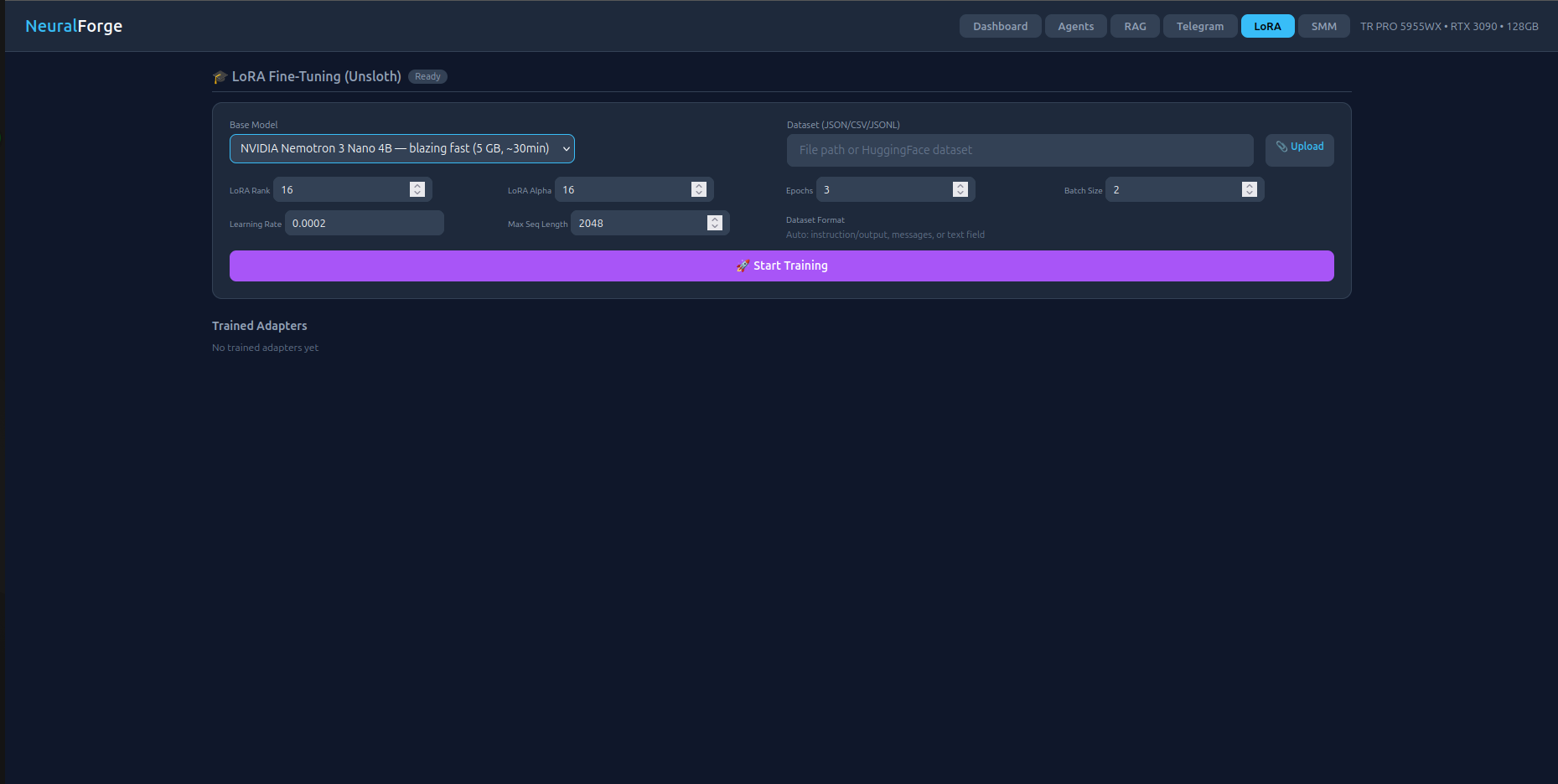Screen dimensions: 1558x784
Task: Click the Ready status badge
Action: coord(427,76)
